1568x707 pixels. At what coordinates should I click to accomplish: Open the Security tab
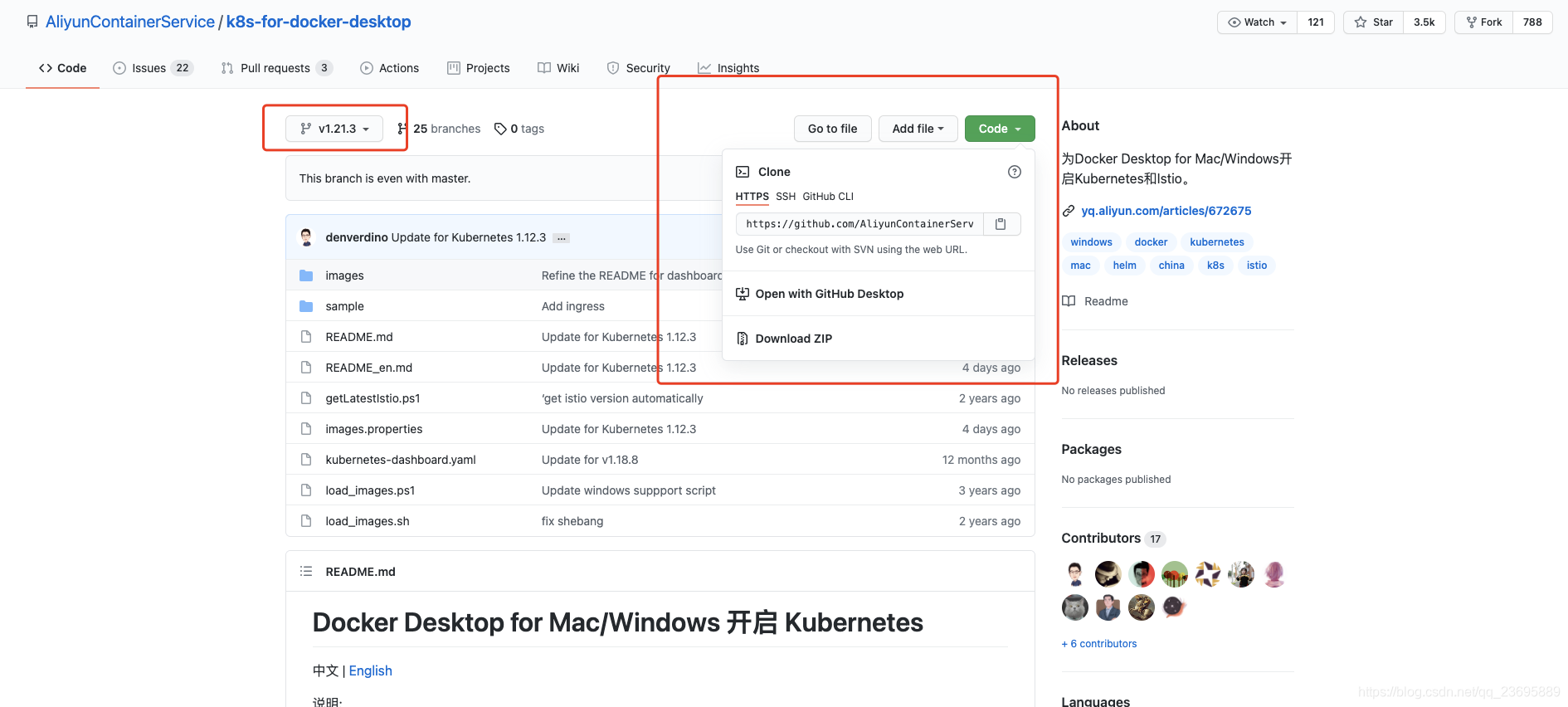point(639,68)
